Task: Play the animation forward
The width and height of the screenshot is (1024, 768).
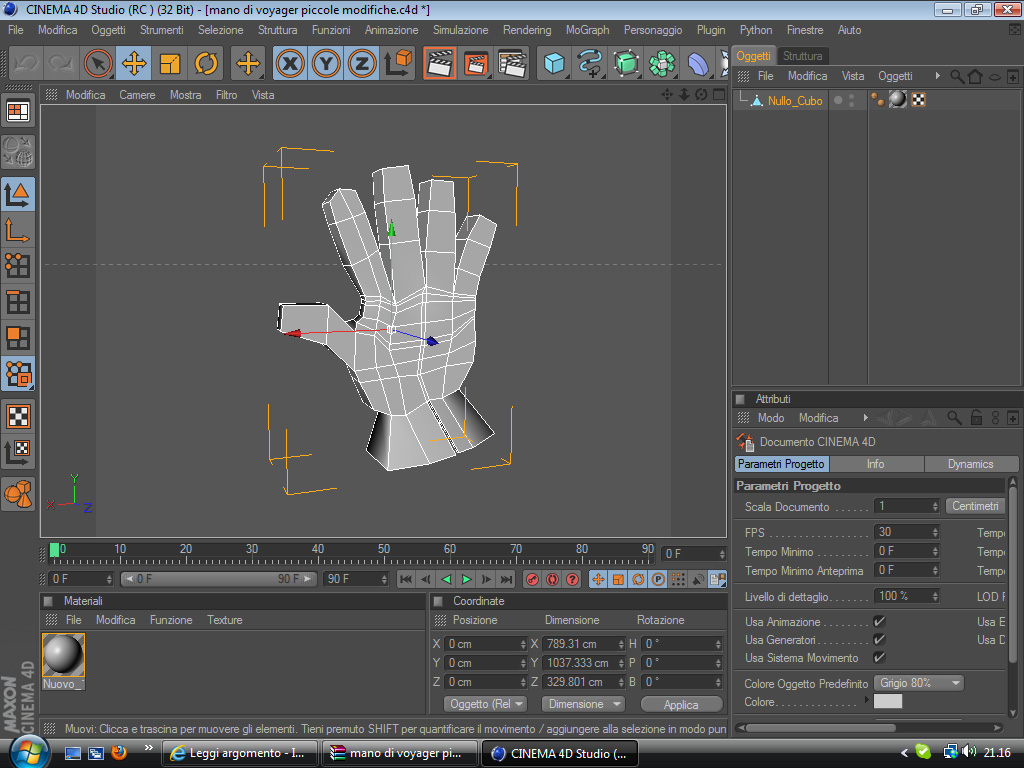Action: 466,579
